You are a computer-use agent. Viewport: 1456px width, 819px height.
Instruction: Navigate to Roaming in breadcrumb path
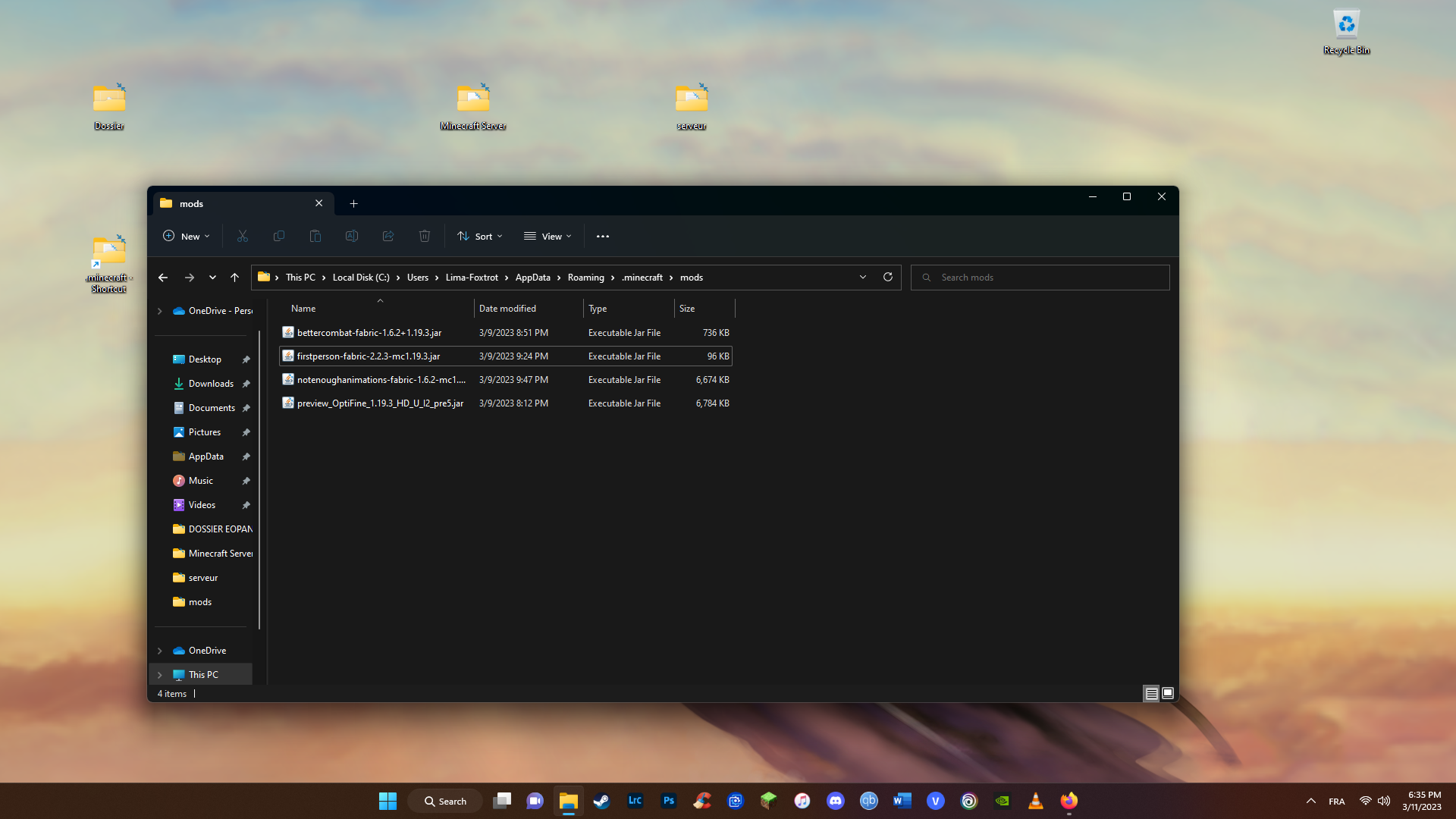[585, 278]
